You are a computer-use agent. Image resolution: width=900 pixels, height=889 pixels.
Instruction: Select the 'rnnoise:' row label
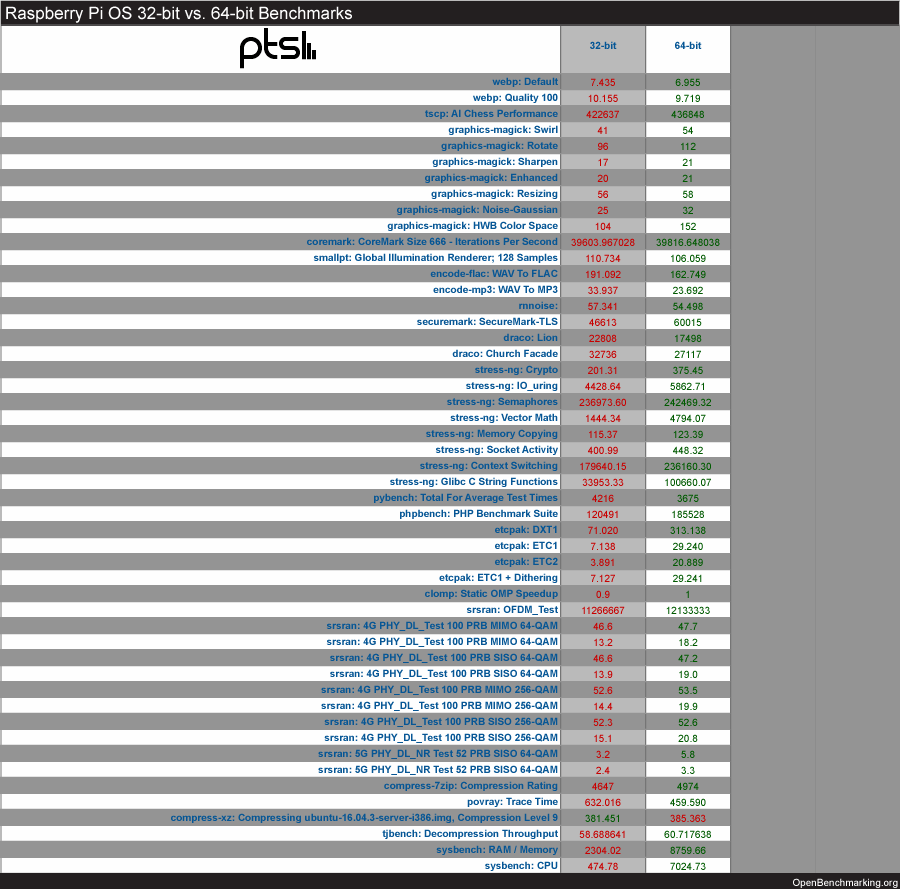click(538, 306)
